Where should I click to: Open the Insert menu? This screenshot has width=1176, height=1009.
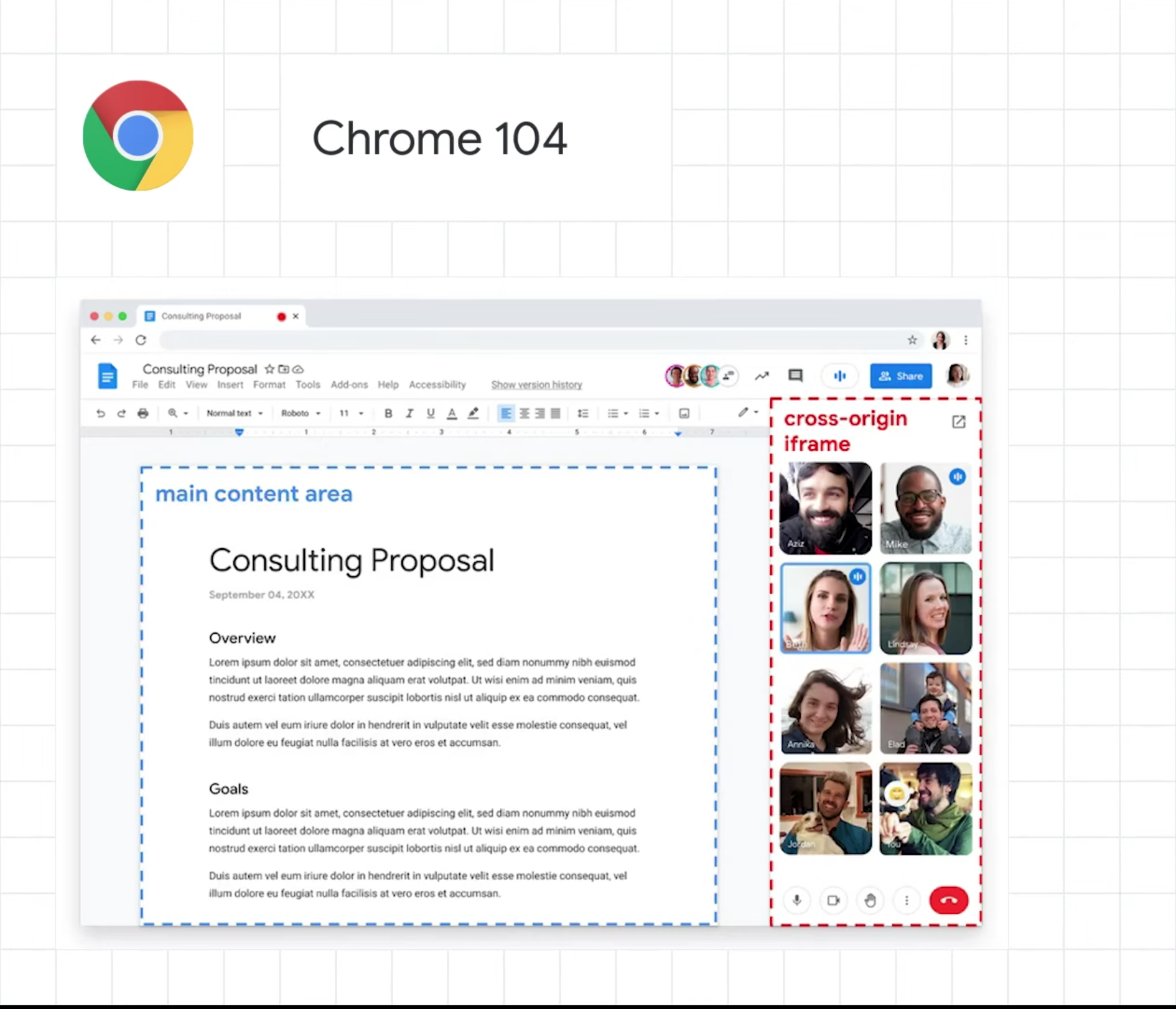tap(230, 385)
